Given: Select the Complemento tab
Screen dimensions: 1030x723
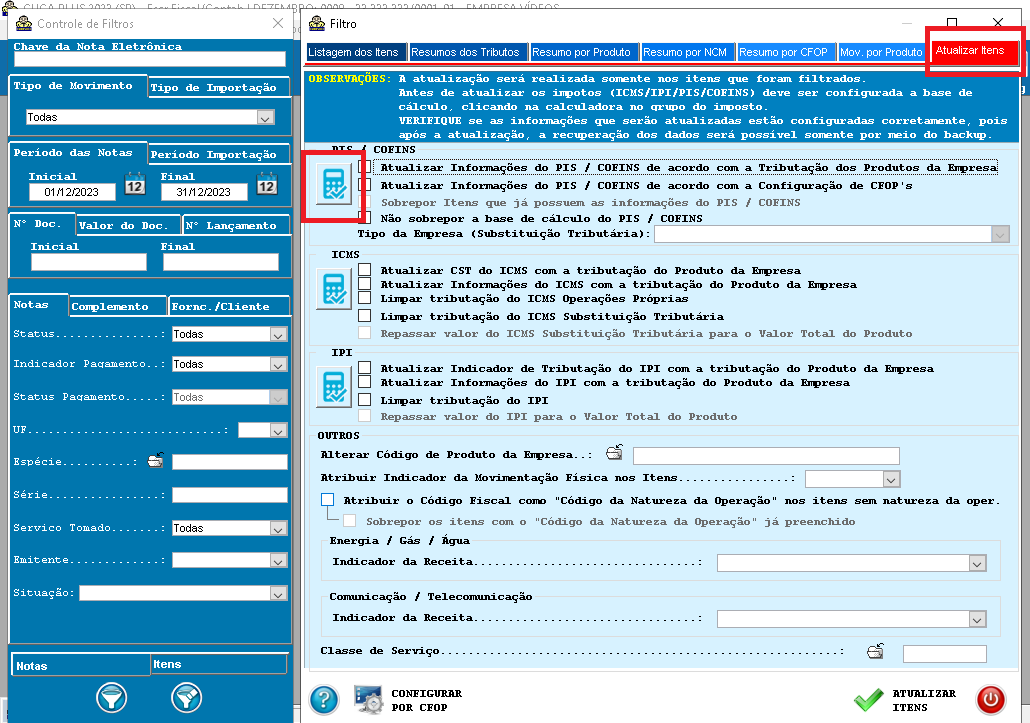Looking at the screenshot, I should (x=118, y=306).
